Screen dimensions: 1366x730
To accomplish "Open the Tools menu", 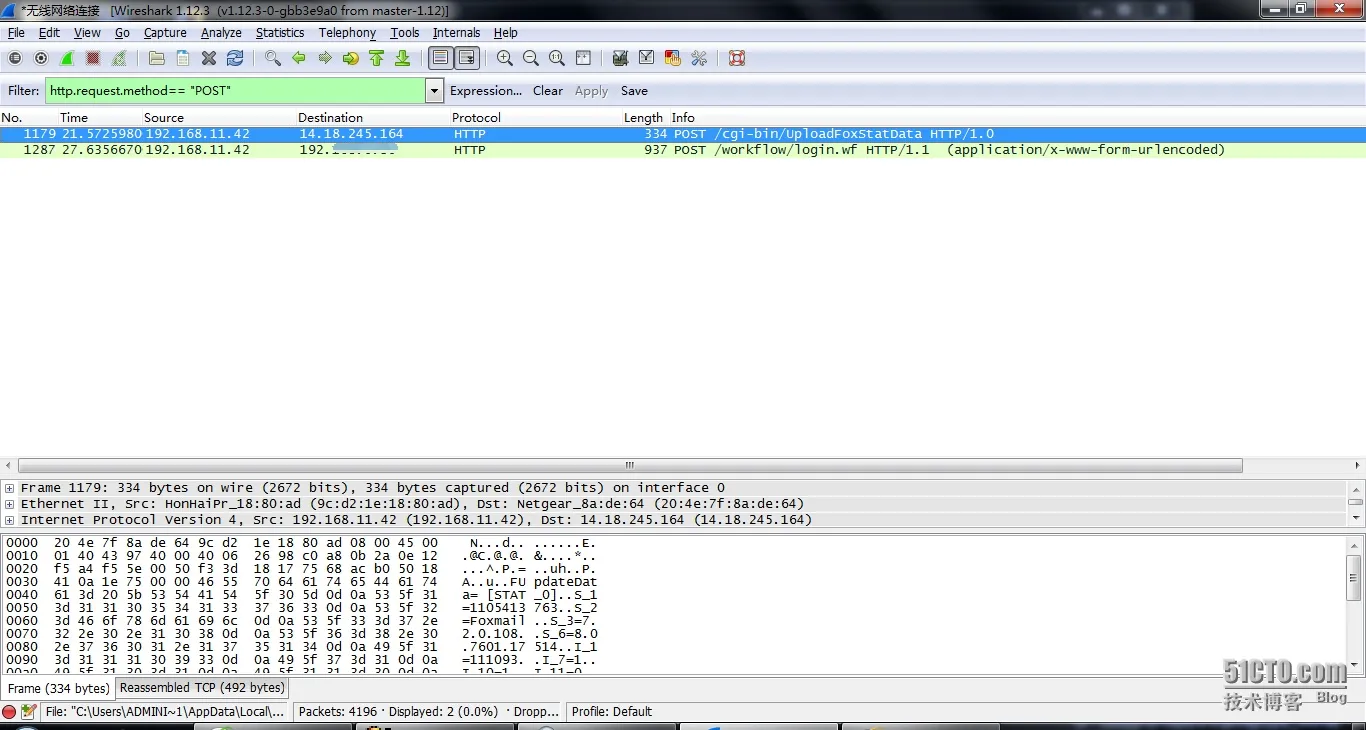I will point(405,33).
